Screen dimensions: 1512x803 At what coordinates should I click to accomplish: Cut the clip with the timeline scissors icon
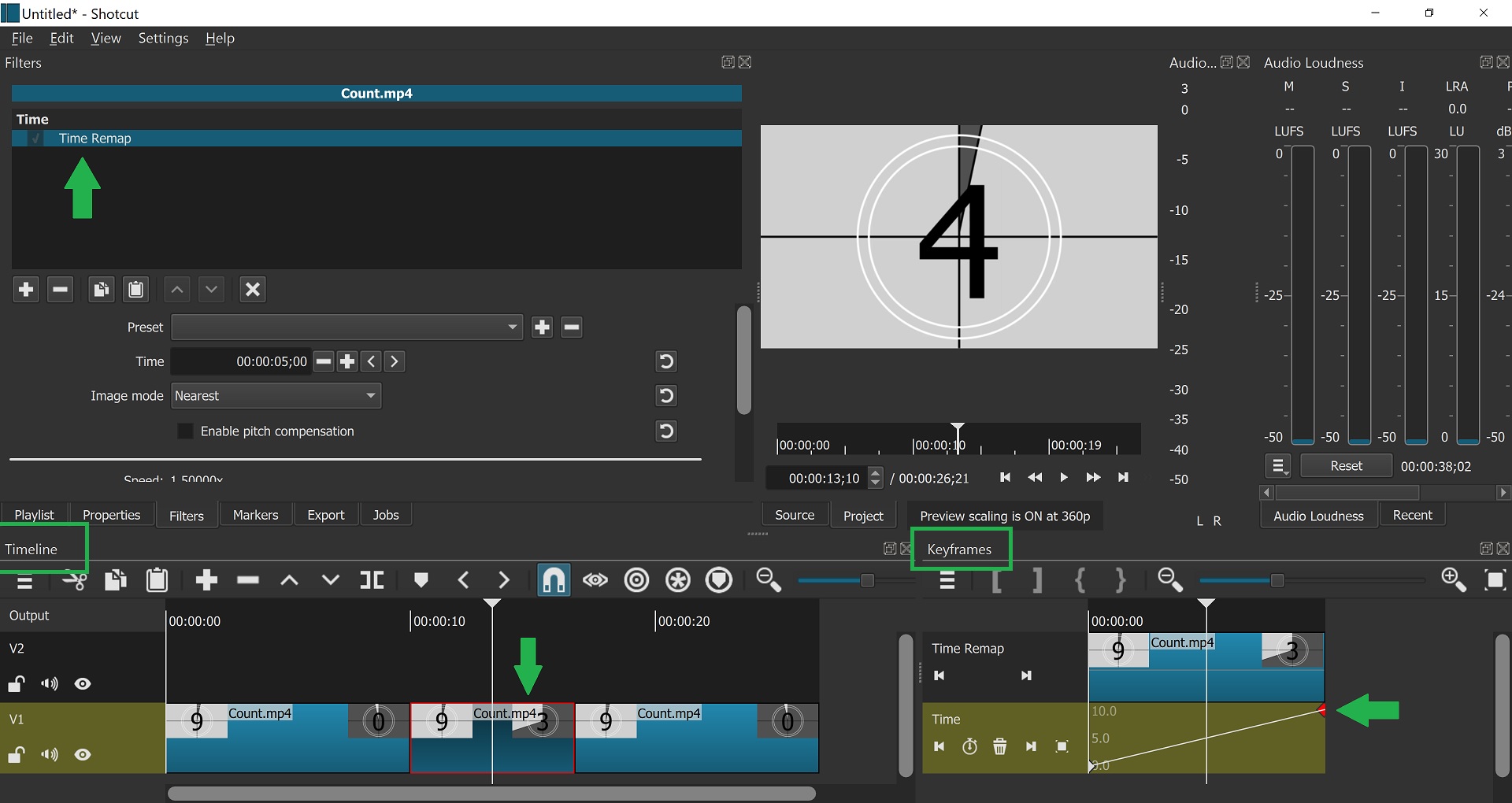(74, 581)
